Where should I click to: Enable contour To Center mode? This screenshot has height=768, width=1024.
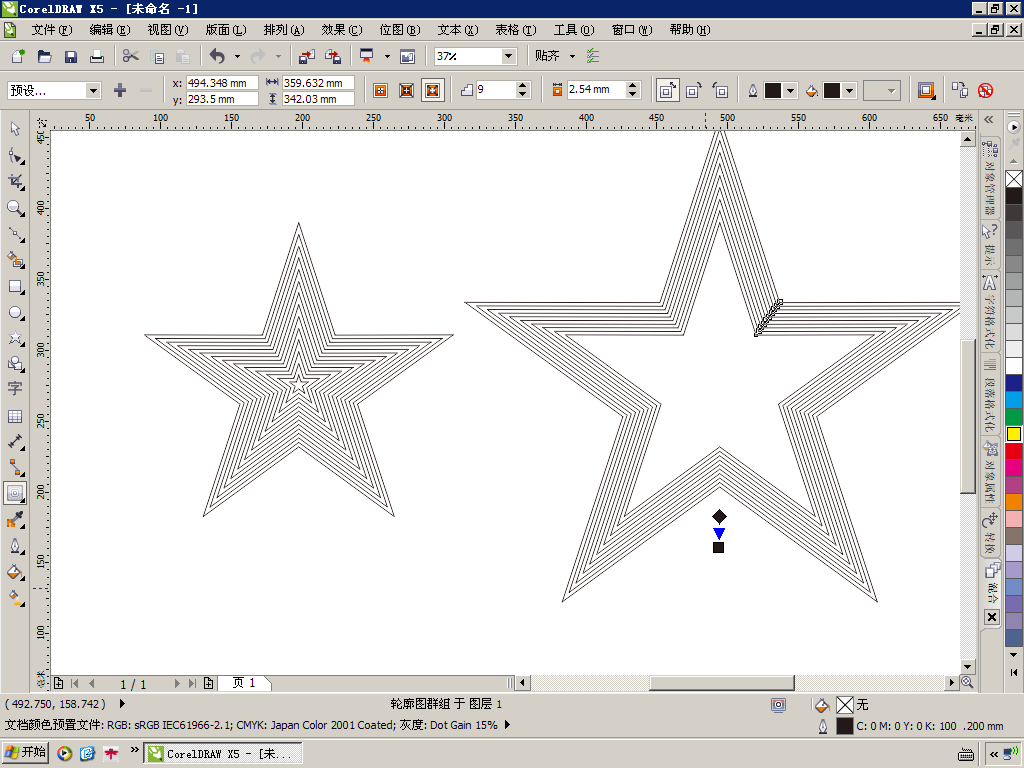tap(381, 91)
